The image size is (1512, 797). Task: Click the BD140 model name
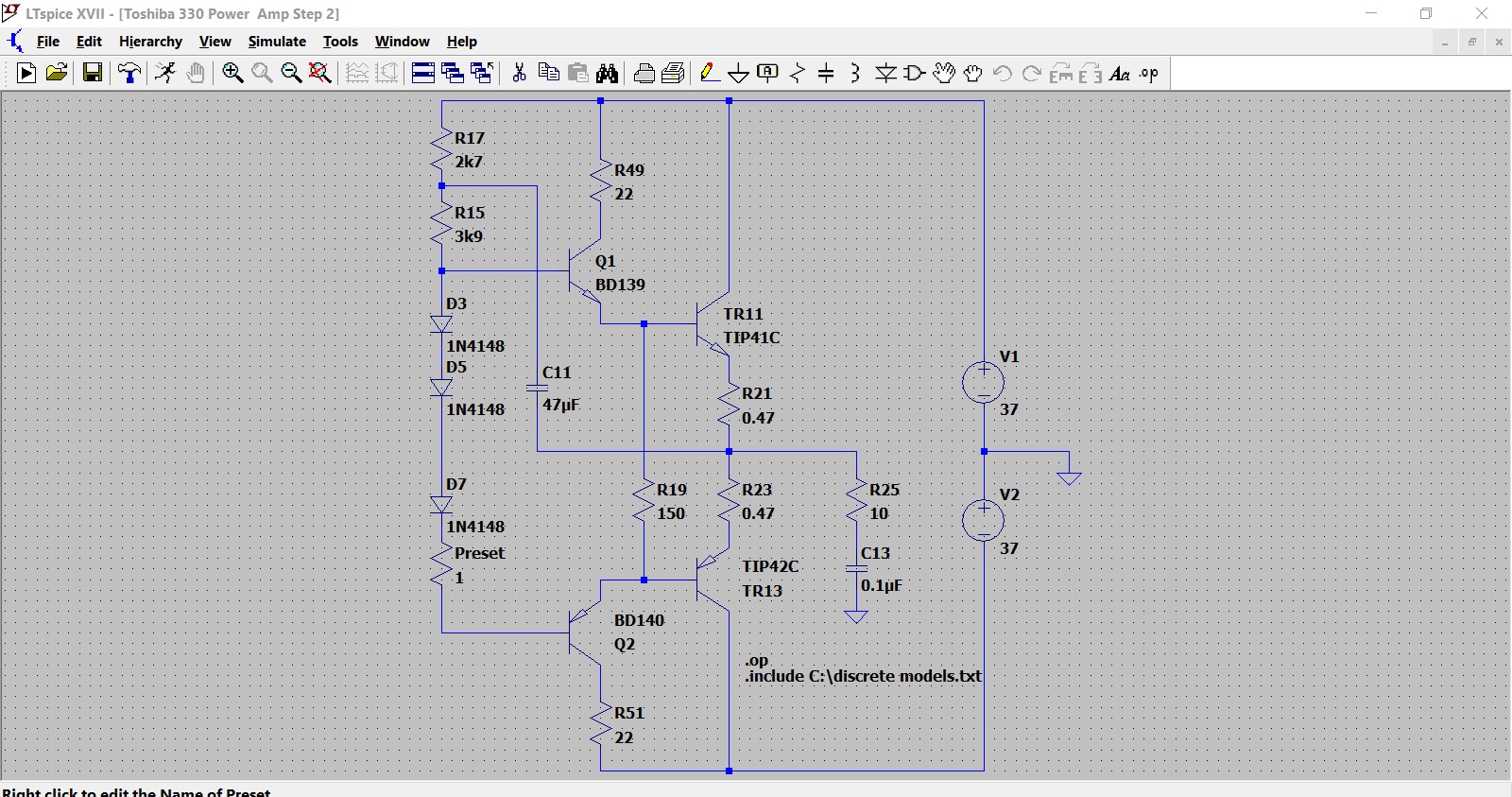(639, 620)
